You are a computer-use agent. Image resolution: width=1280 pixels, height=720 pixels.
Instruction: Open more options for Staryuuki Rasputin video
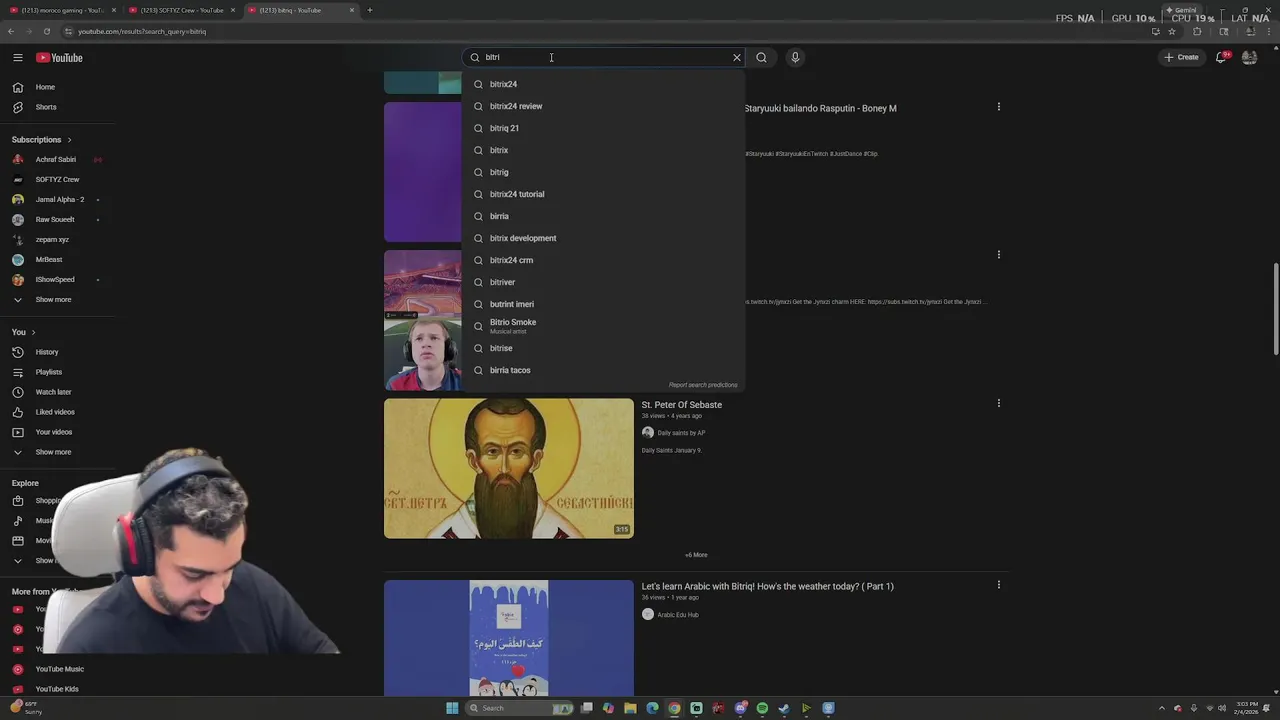tap(998, 107)
